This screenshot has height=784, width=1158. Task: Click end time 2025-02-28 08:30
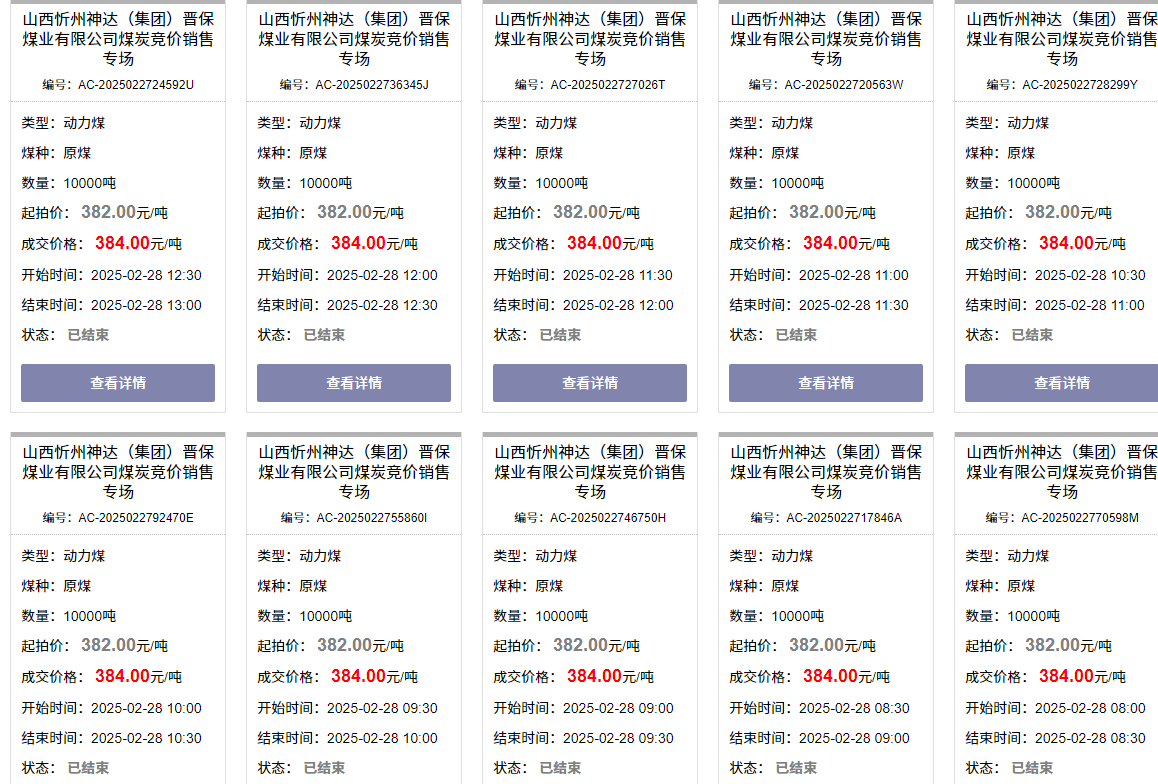[x=1090, y=738]
